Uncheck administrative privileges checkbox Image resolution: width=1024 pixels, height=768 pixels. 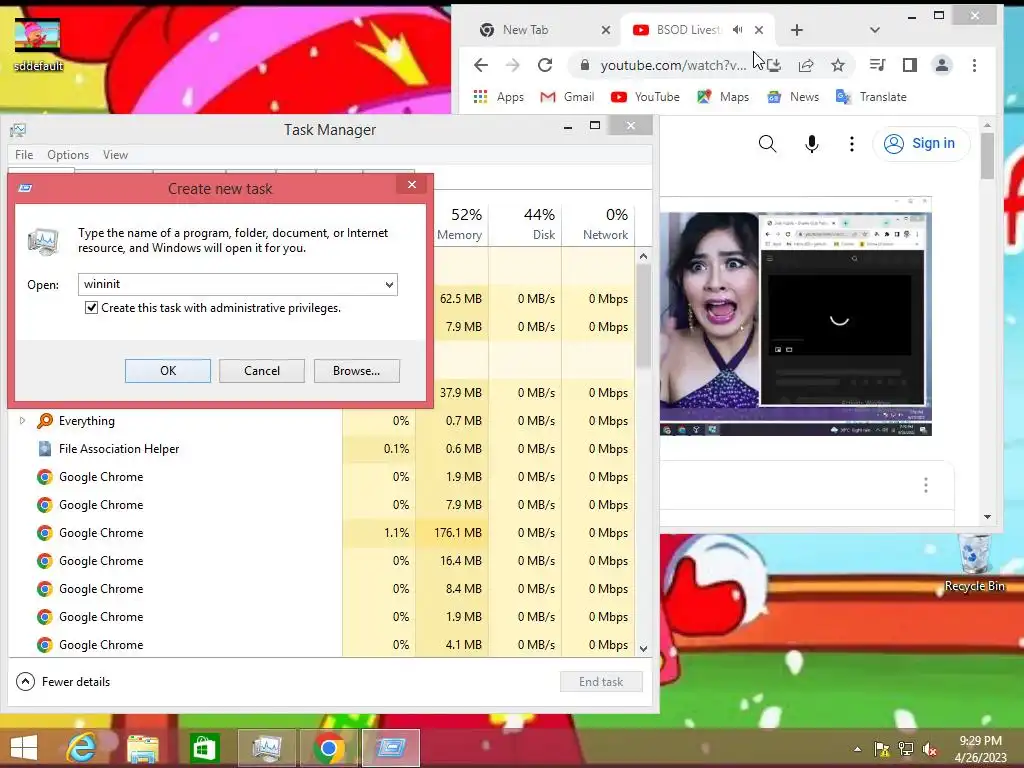(x=91, y=308)
